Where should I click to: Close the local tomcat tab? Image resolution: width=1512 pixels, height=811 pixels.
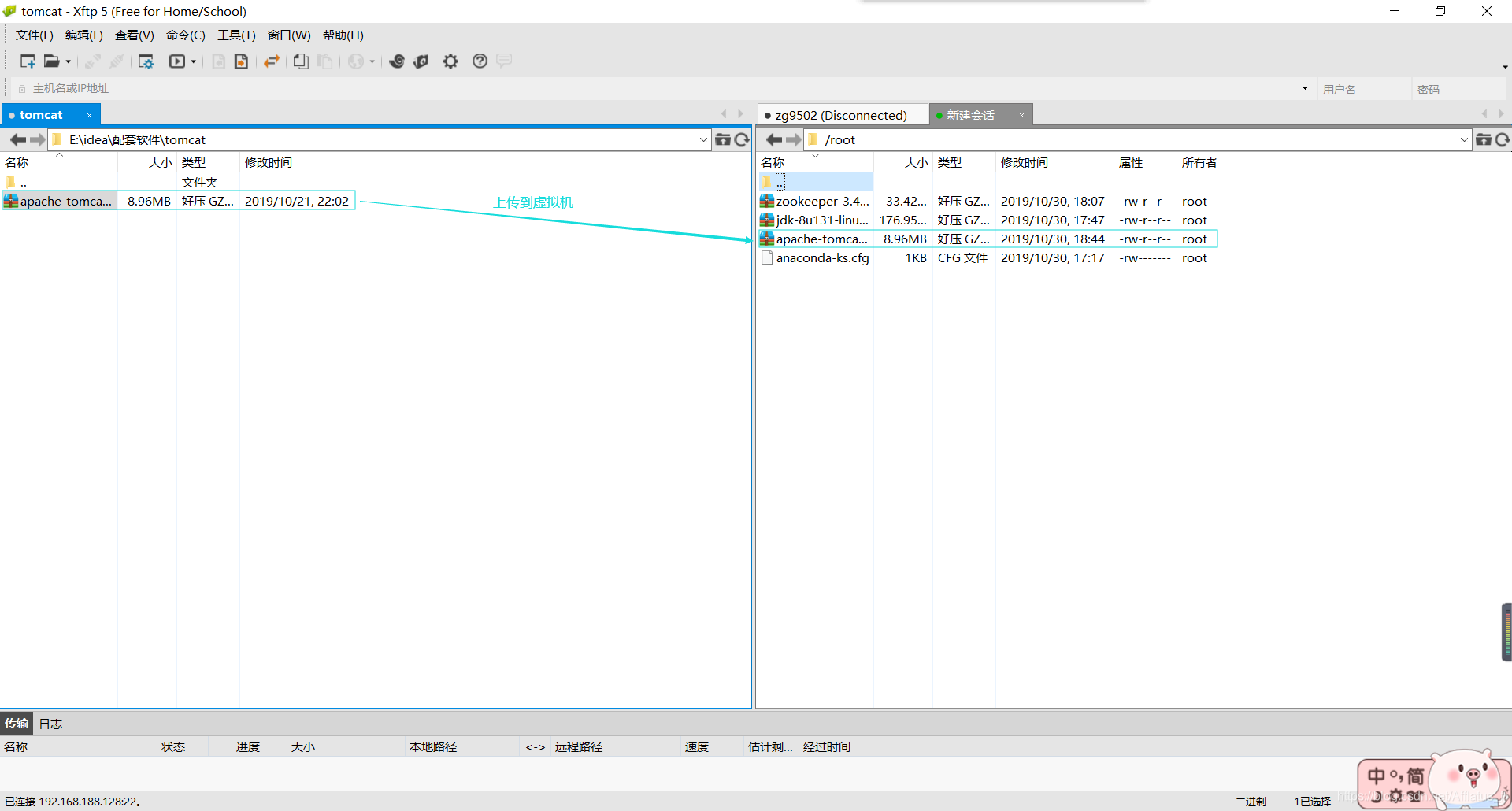point(89,115)
